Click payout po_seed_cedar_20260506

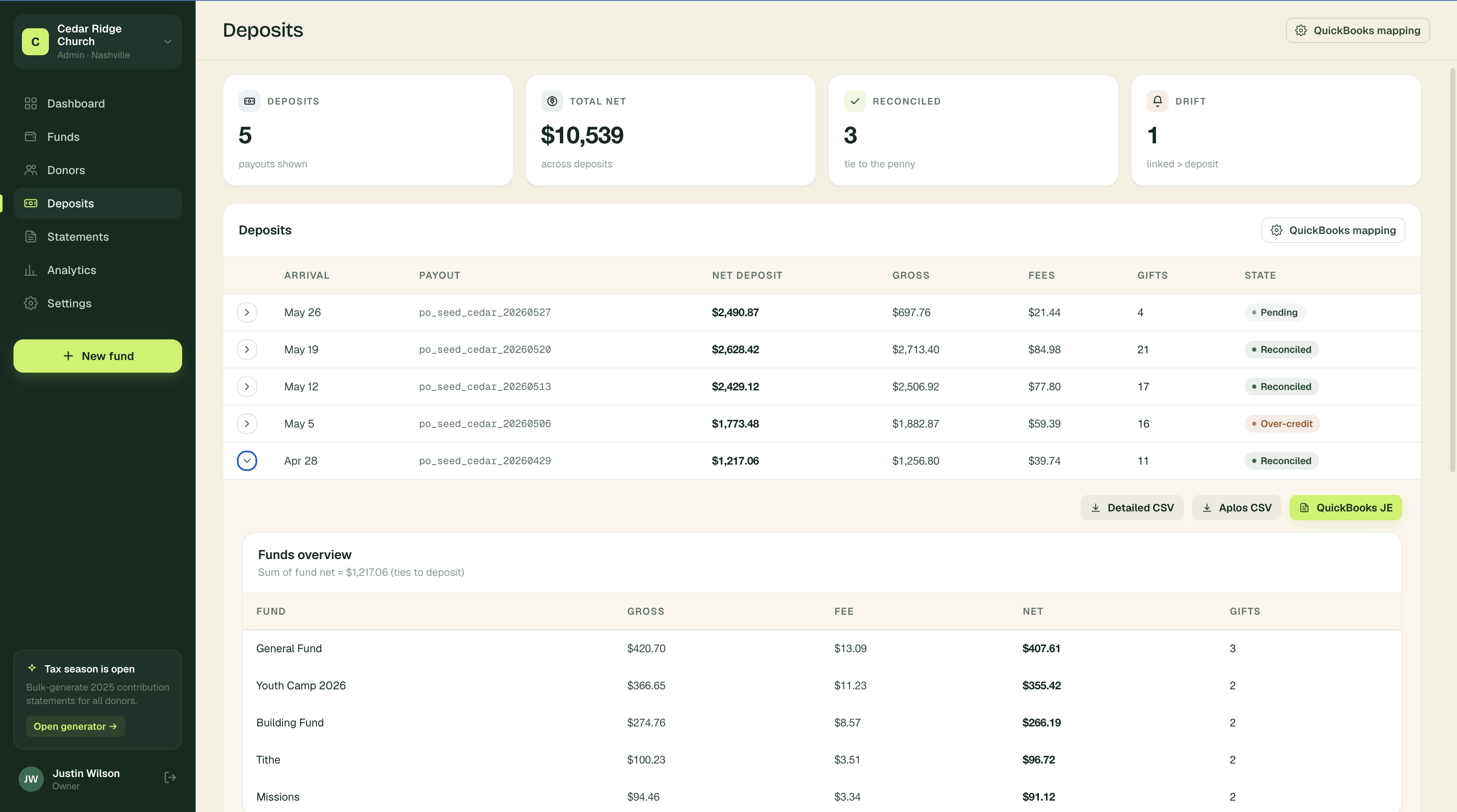(x=485, y=424)
